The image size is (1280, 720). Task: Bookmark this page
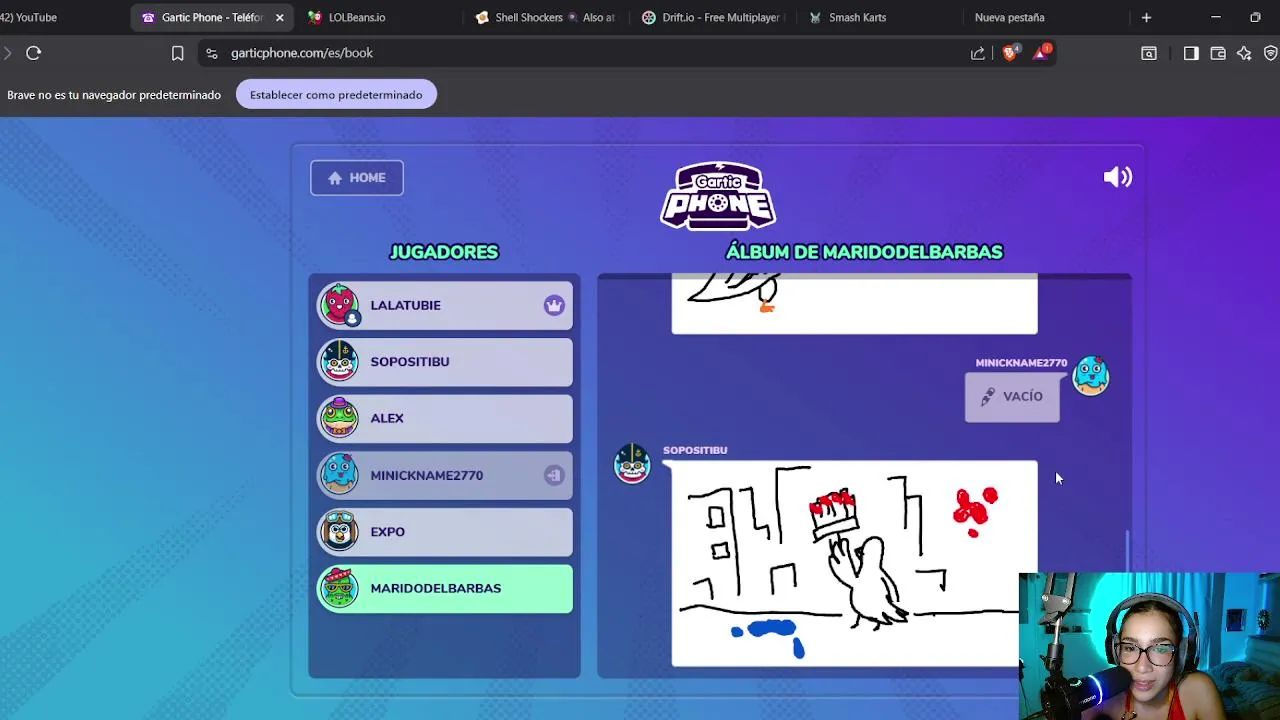(177, 53)
